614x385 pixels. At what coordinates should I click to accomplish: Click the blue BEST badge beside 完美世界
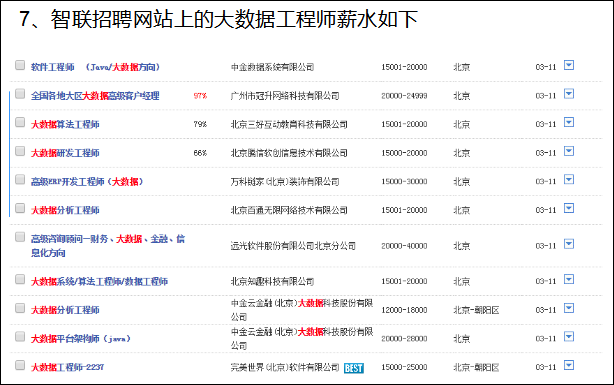pos(354,368)
